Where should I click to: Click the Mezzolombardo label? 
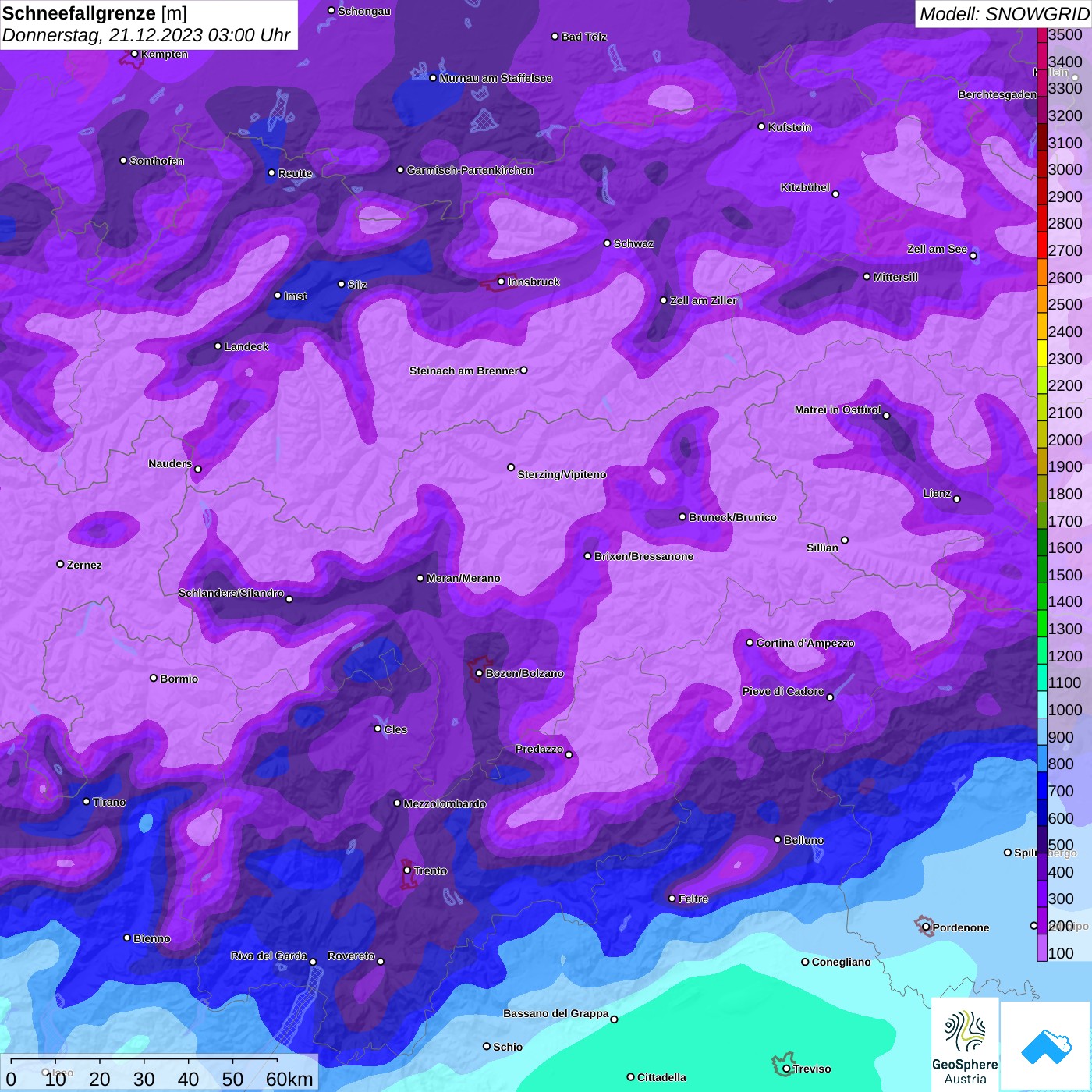445,803
